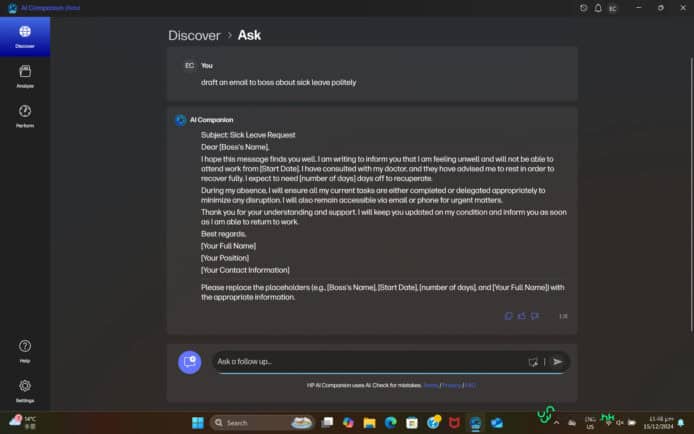The width and height of the screenshot is (694, 434).
Task: Click the AI Companion app logo in title bar
Action: [x=12, y=8]
